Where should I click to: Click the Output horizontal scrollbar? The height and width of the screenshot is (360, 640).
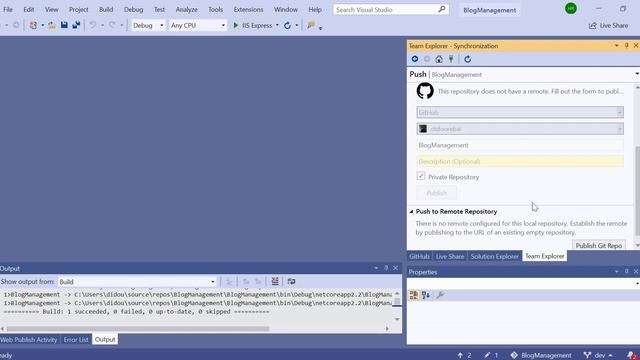(138, 329)
